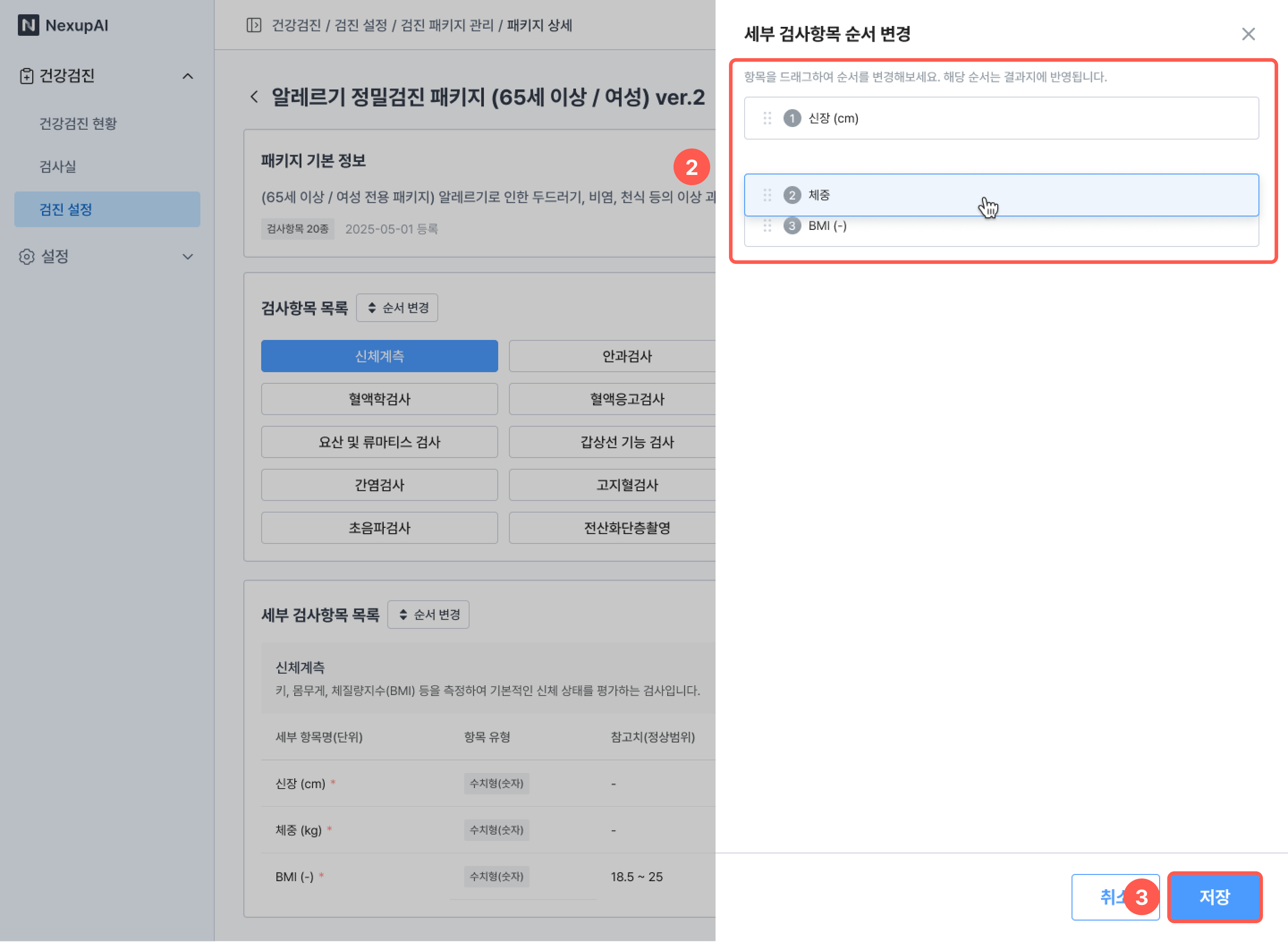
Task: Click the 건강검진 clipboard icon
Action: pyautogui.click(x=26, y=76)
